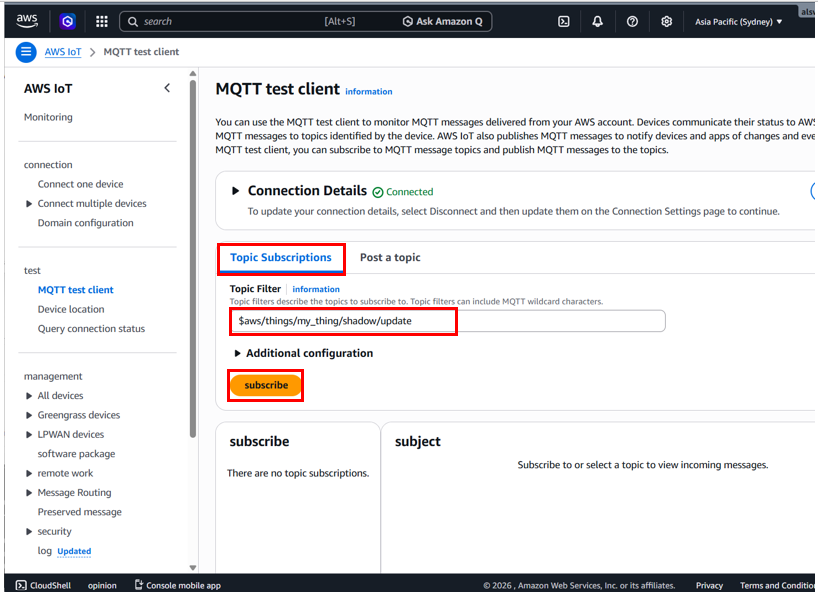
Task: Switch to the Post a topic tab
Action: (390, 258)
